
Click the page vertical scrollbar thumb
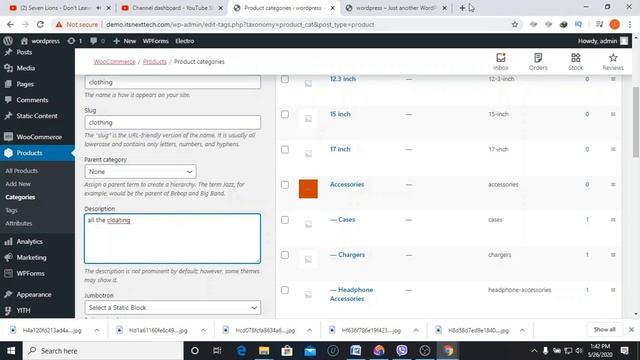[636, 122]
